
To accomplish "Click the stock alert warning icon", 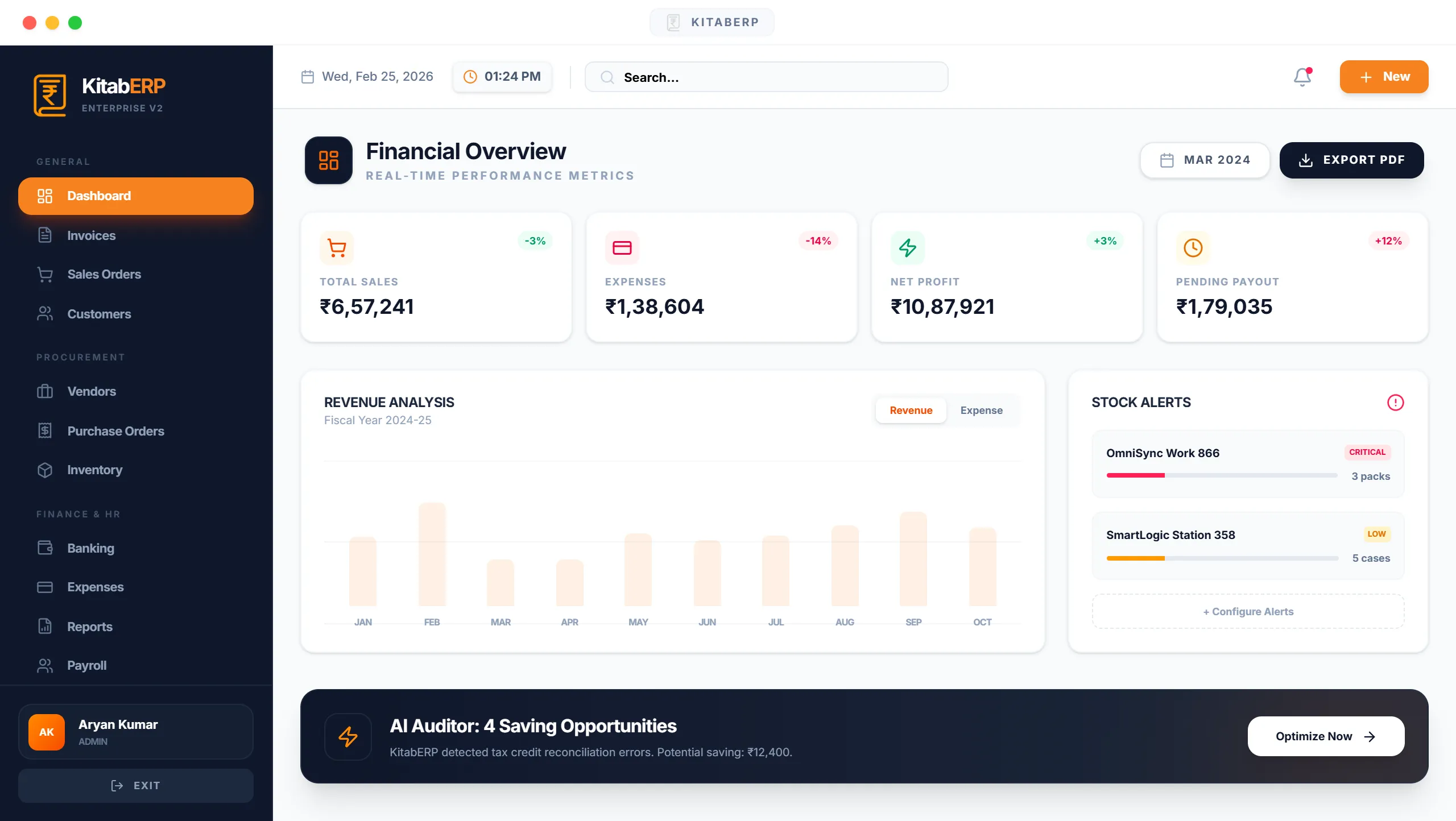I will click(1396, 403).
